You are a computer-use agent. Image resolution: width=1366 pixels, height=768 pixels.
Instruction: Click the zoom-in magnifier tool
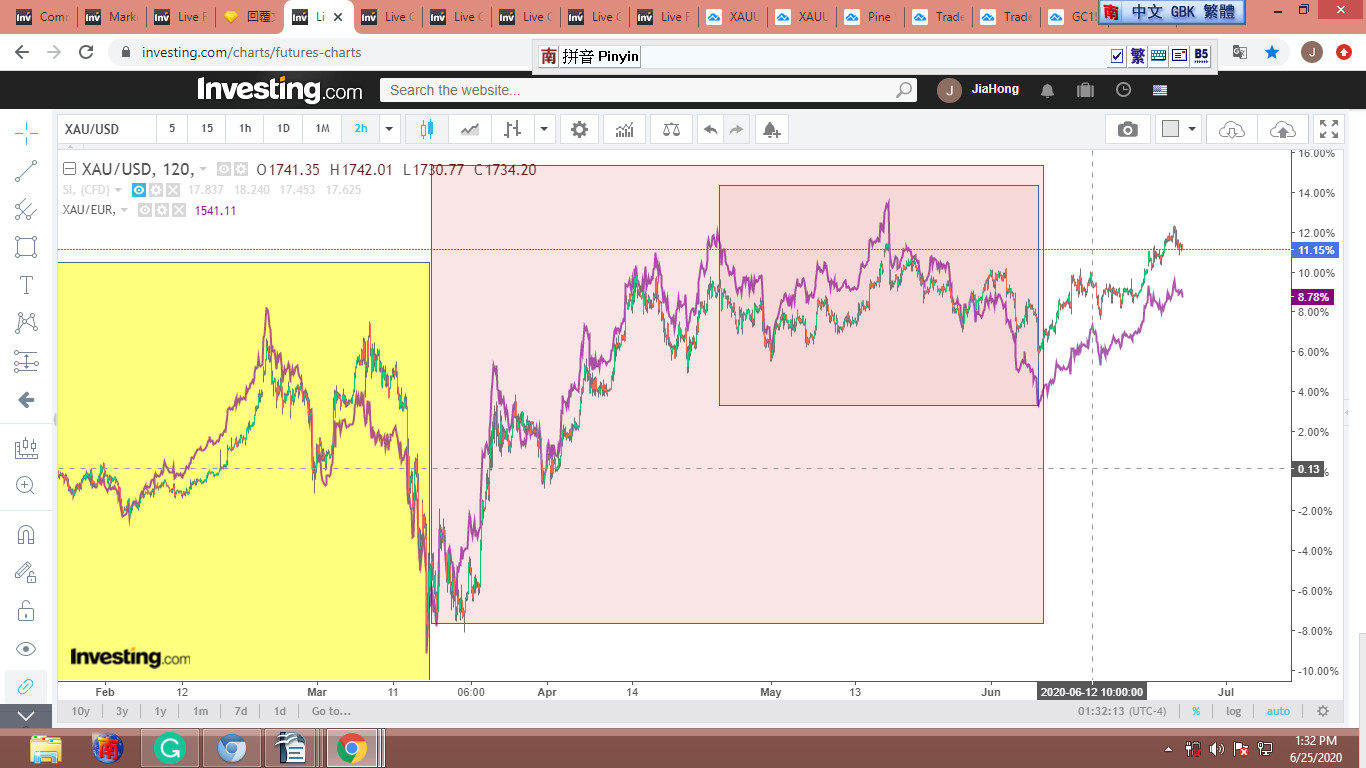(x=26, y=485)
